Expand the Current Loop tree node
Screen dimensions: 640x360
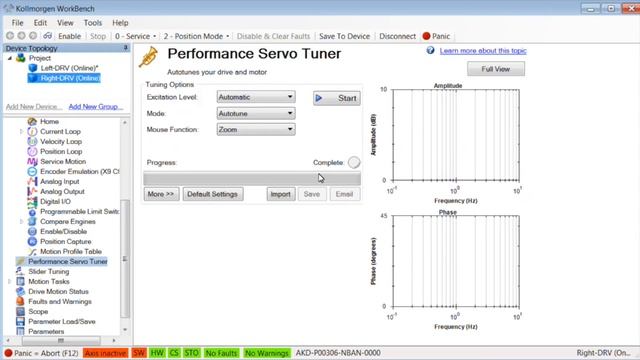coord(22,131)
